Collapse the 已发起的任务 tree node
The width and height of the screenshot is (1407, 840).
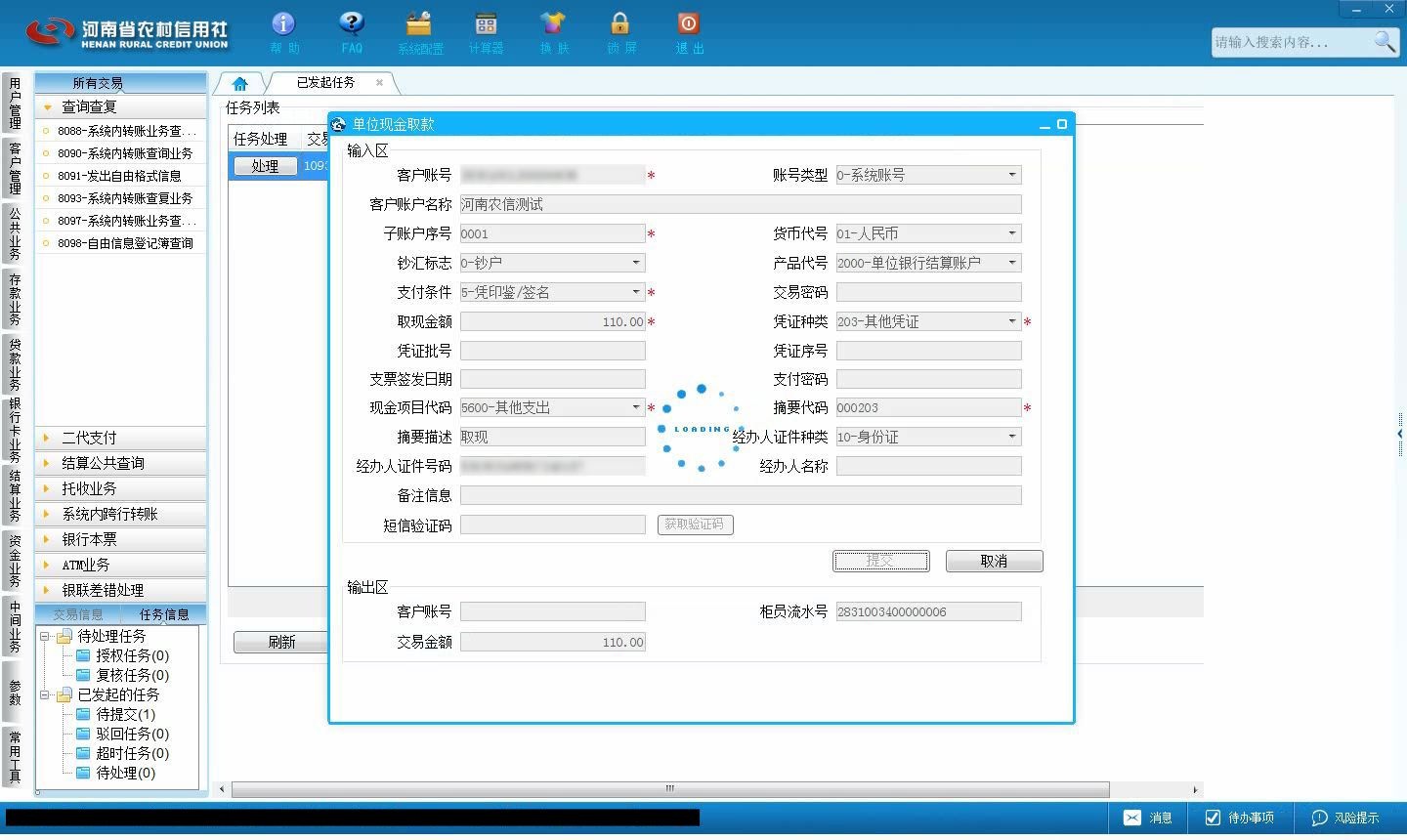[x=44, y=695]
